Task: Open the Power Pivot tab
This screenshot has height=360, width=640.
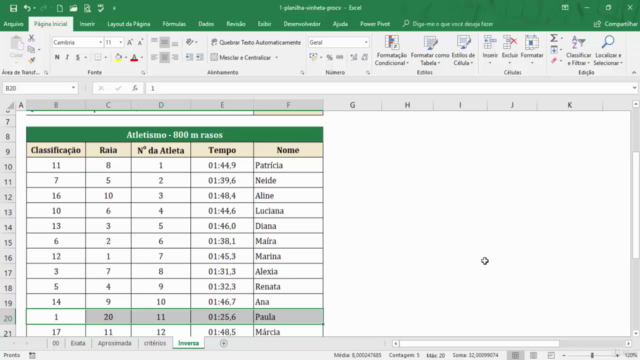Action: pyautogui.click(x=375, y=24)
